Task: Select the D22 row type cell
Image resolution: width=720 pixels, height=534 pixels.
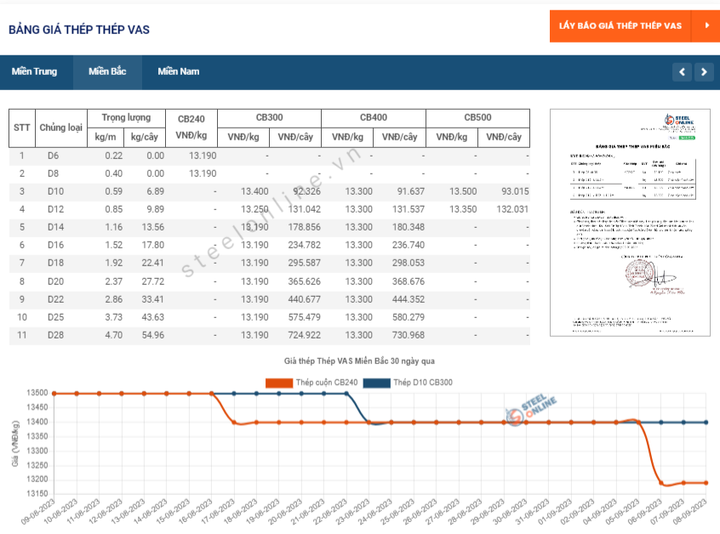Action: [56, 299]
